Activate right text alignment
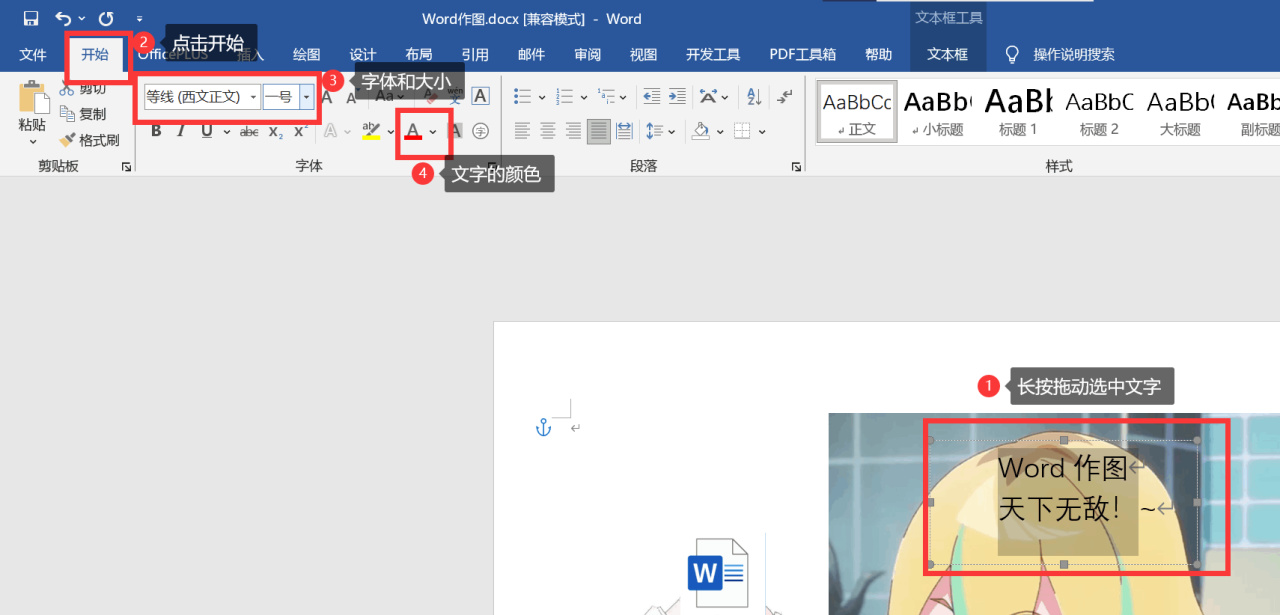The image size is (1280, 615). 571,130
